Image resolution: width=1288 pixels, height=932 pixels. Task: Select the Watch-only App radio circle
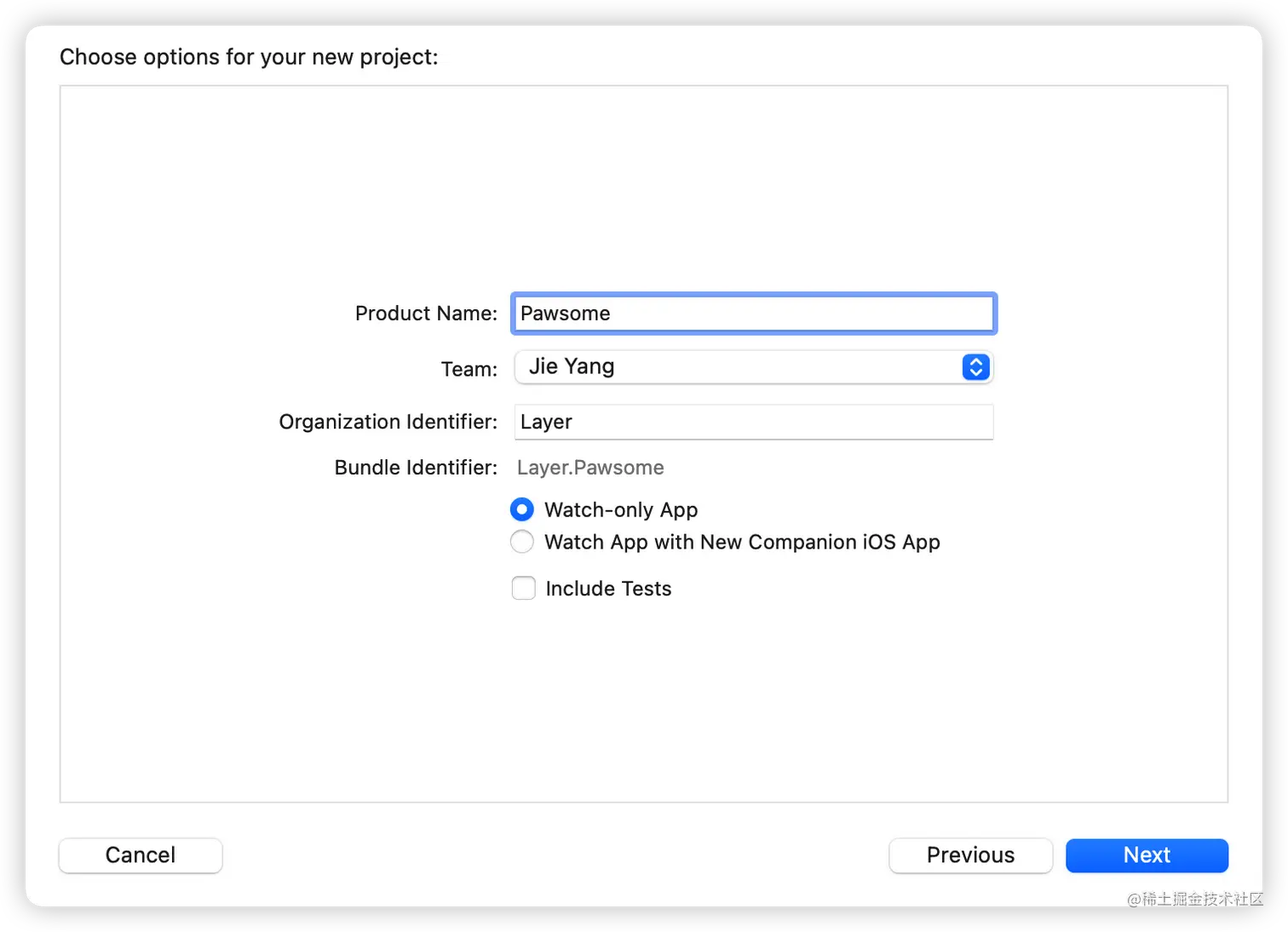pyautogui.click(x=522, y=509)
